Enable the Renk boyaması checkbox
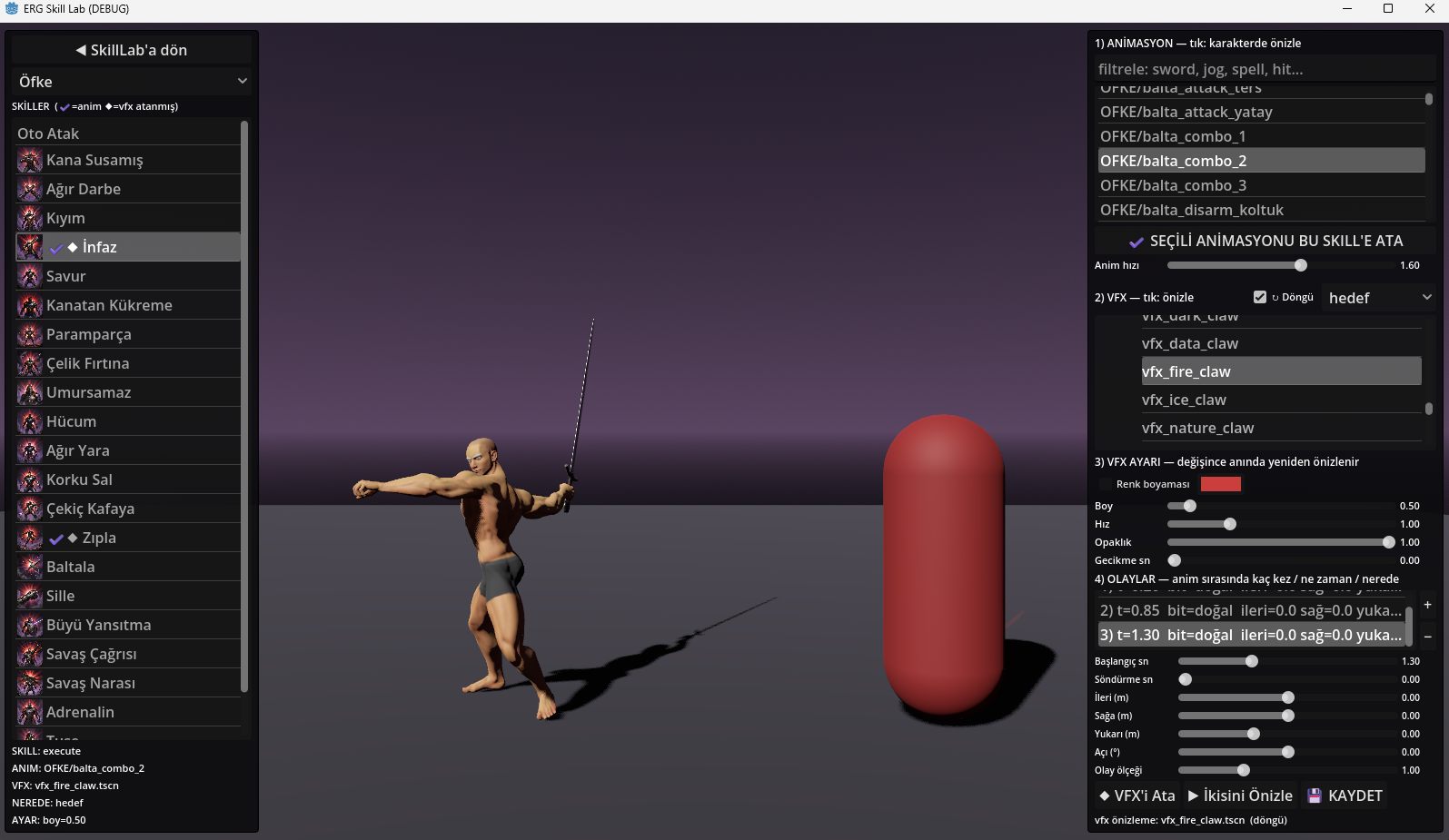 click(1106, 484)
